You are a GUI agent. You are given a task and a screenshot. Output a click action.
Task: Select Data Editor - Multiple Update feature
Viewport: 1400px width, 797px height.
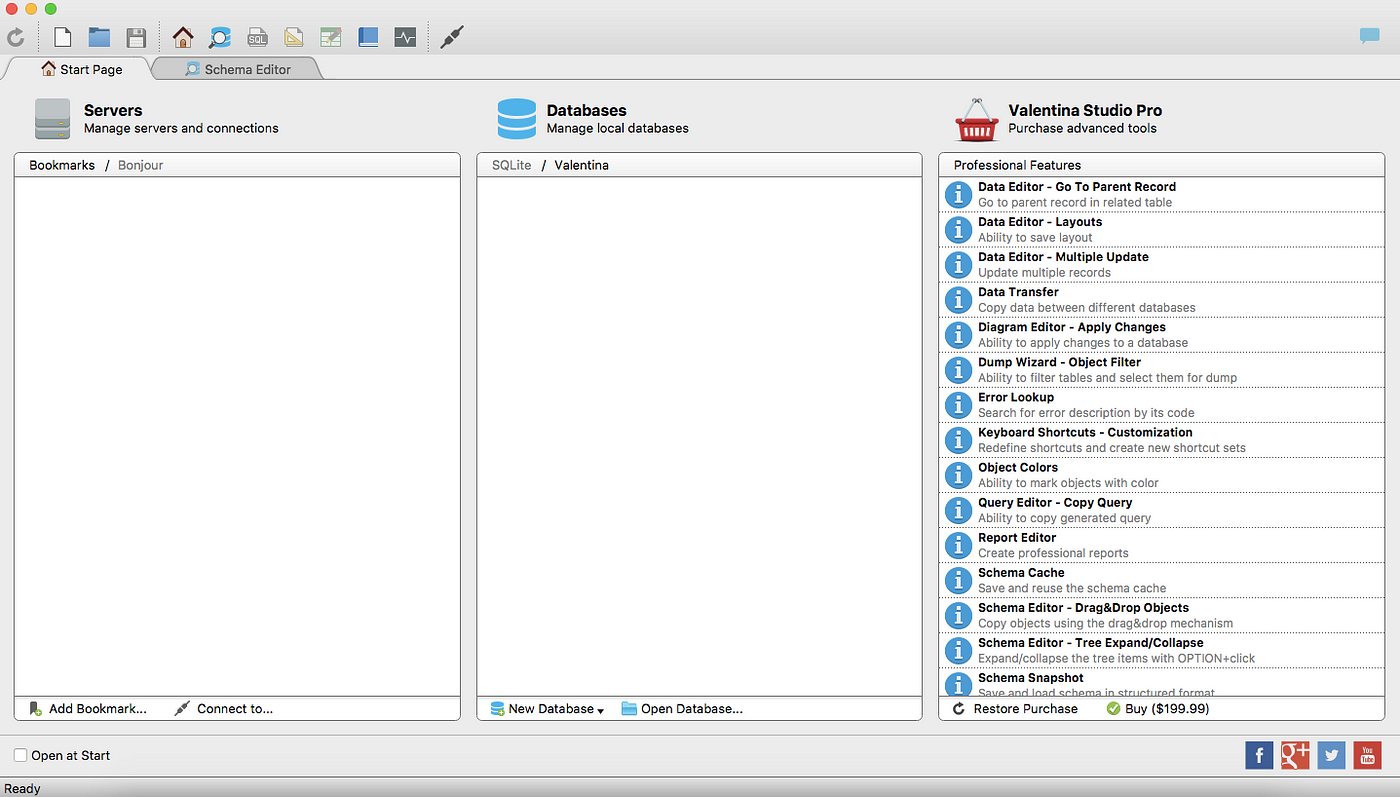coord(1162,264)
